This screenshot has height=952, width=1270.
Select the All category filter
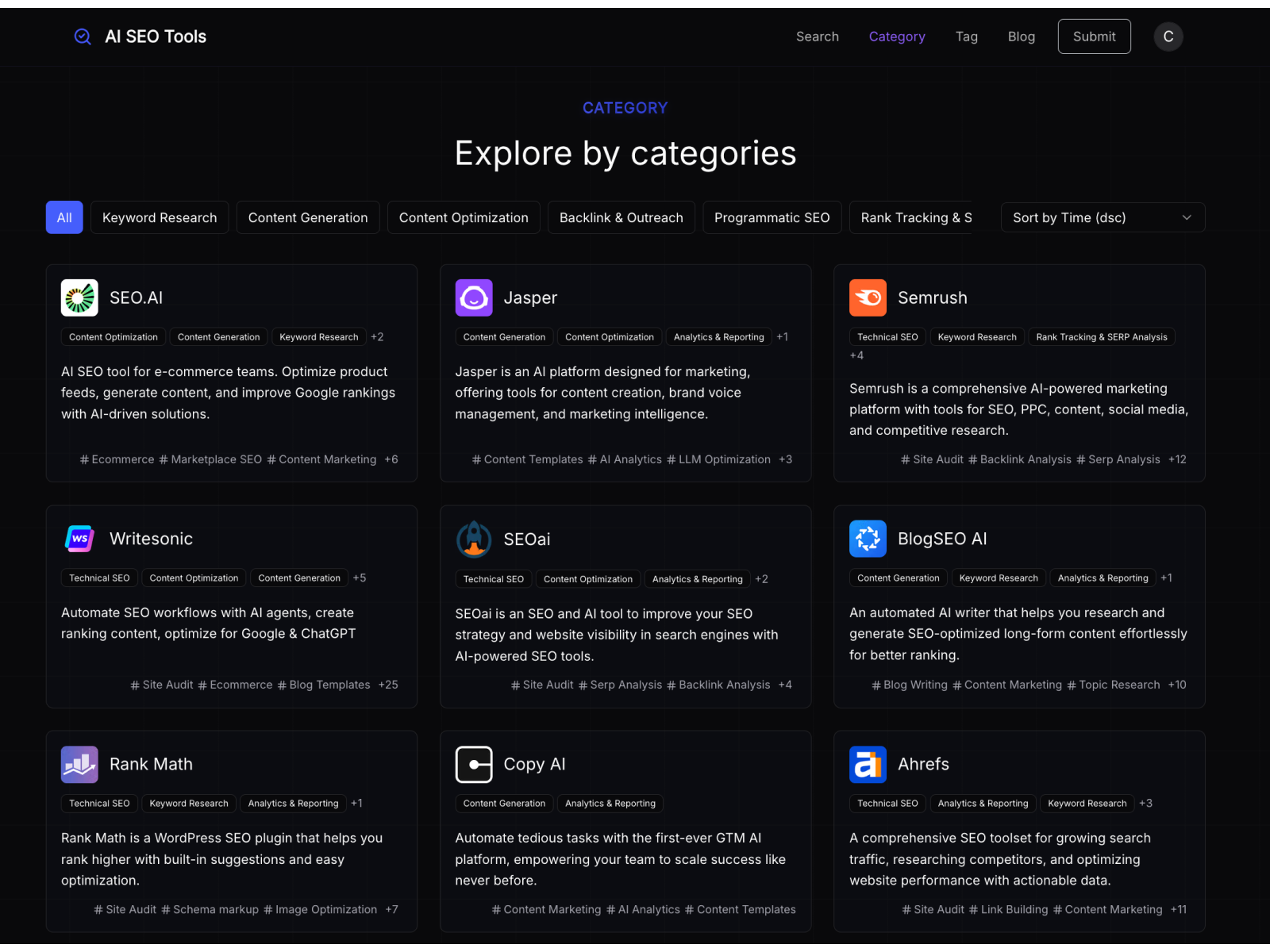point(64,217)
